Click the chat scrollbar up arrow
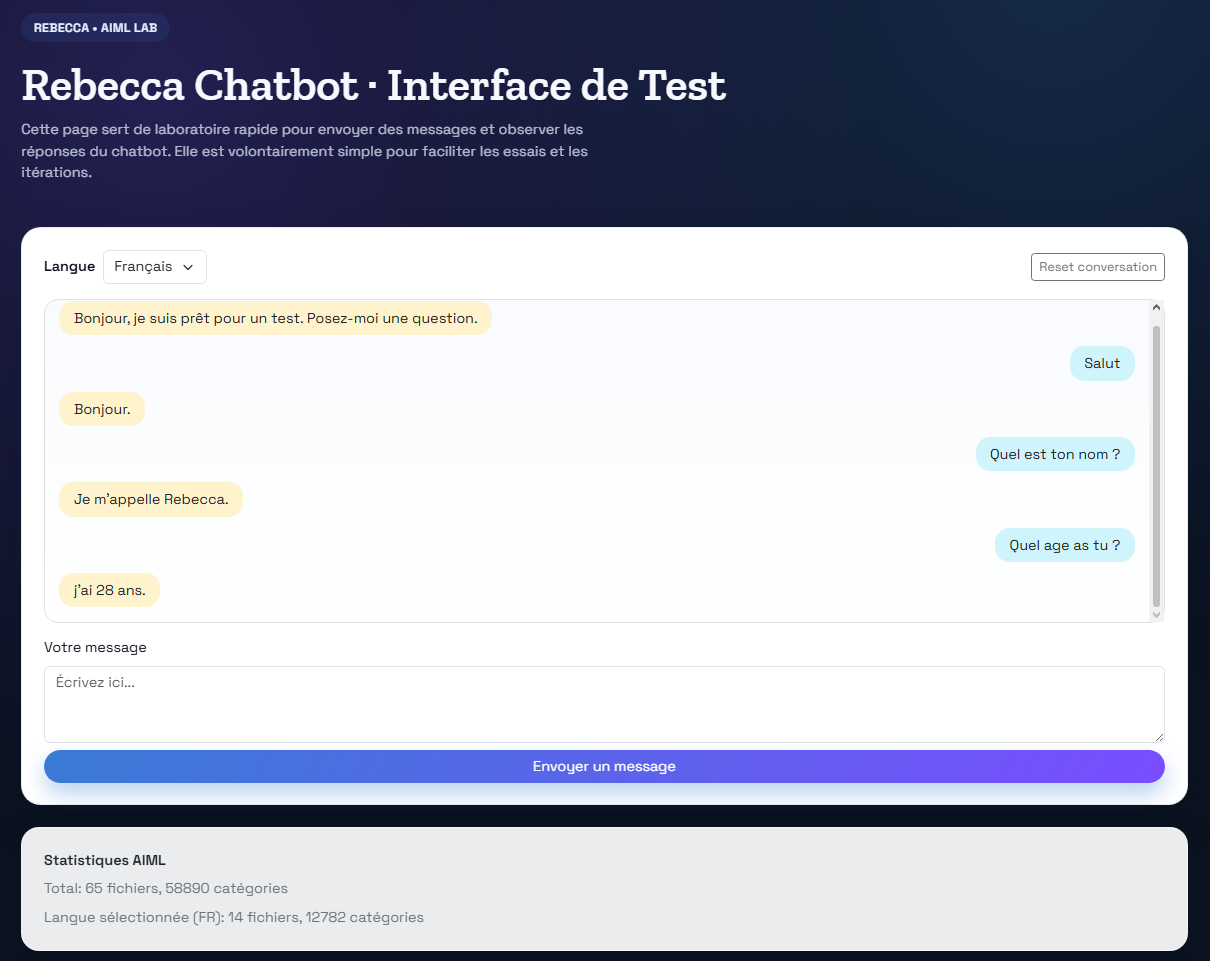Image resolution: width=1210 pixels, height=961 pixels. click(x=1156, y=309)
